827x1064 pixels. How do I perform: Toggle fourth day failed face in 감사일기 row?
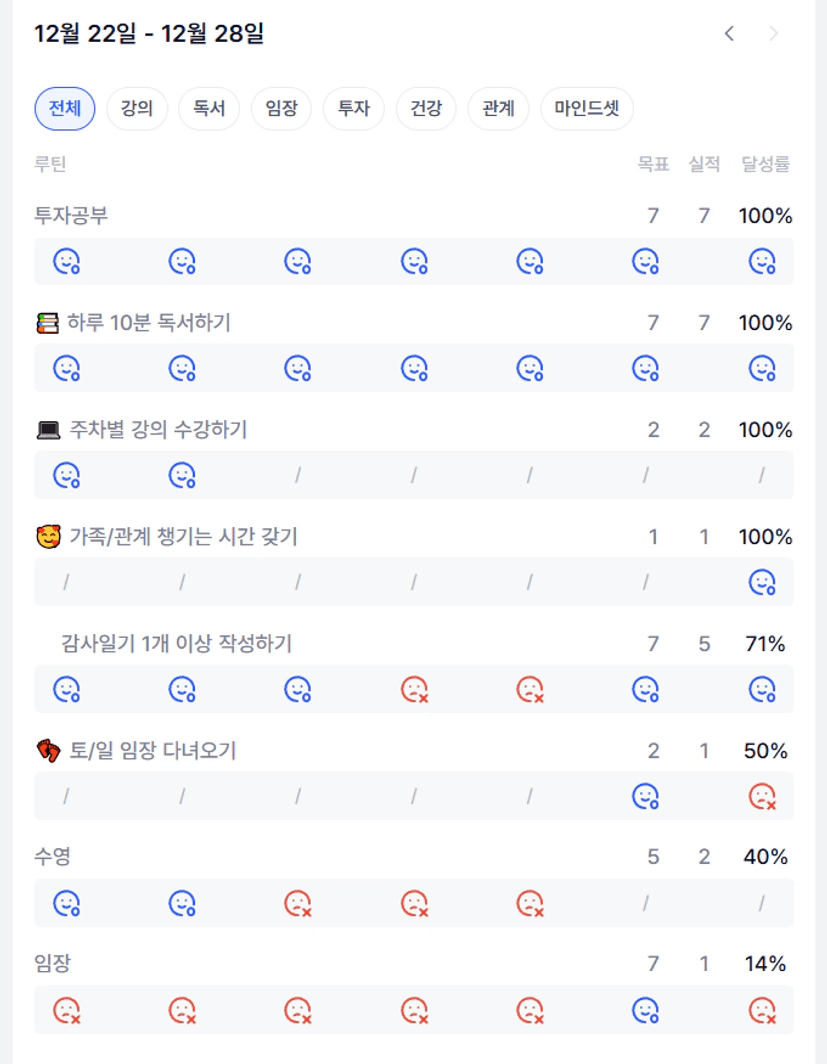click(414, 689)
